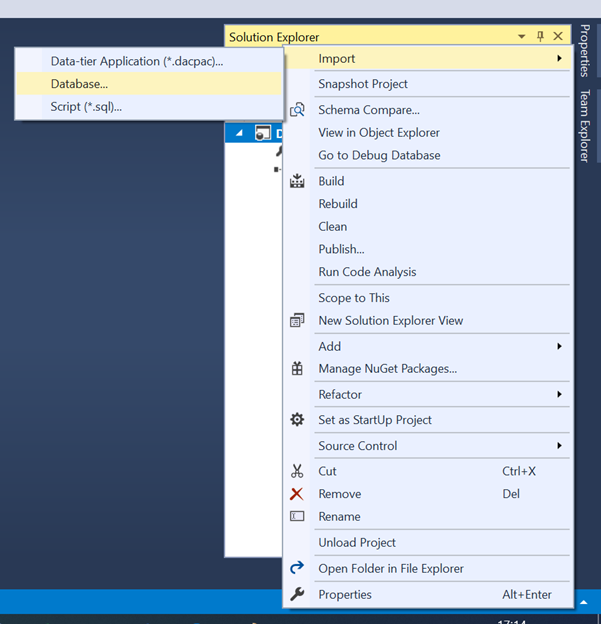The height and width of the screenshot is (624, 601).
Task: Select Database... from the Import submenu
Action: 80,84
